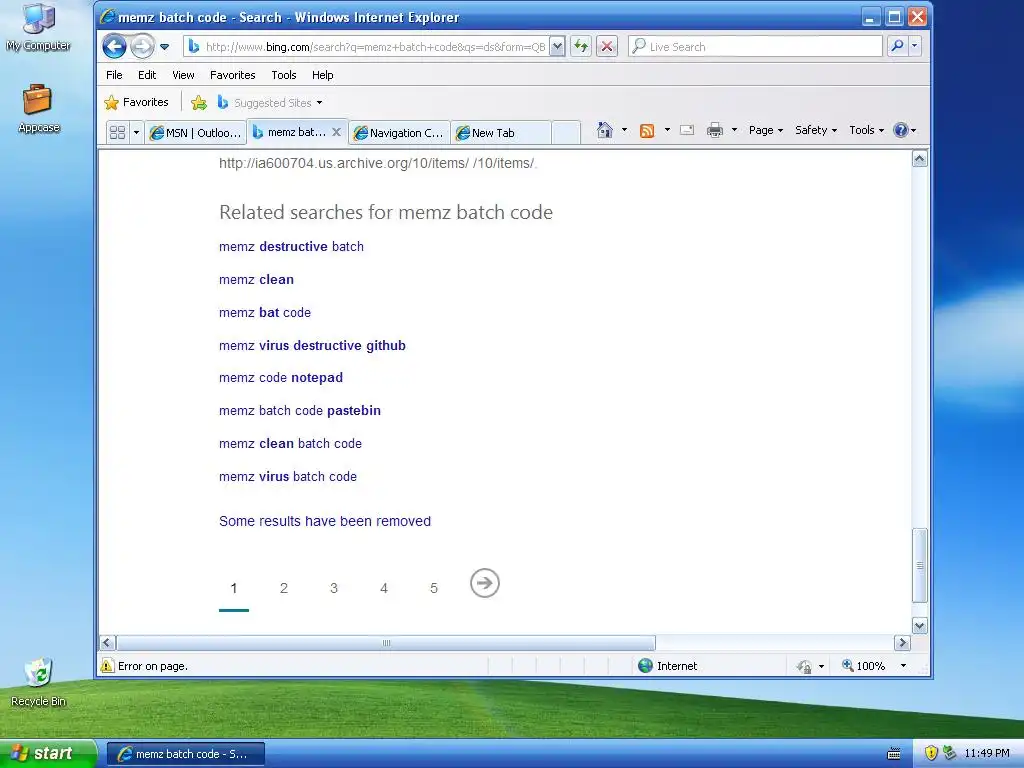Select Appcase desktop icon
1024x768 pixels.
(x=39, y=108)
